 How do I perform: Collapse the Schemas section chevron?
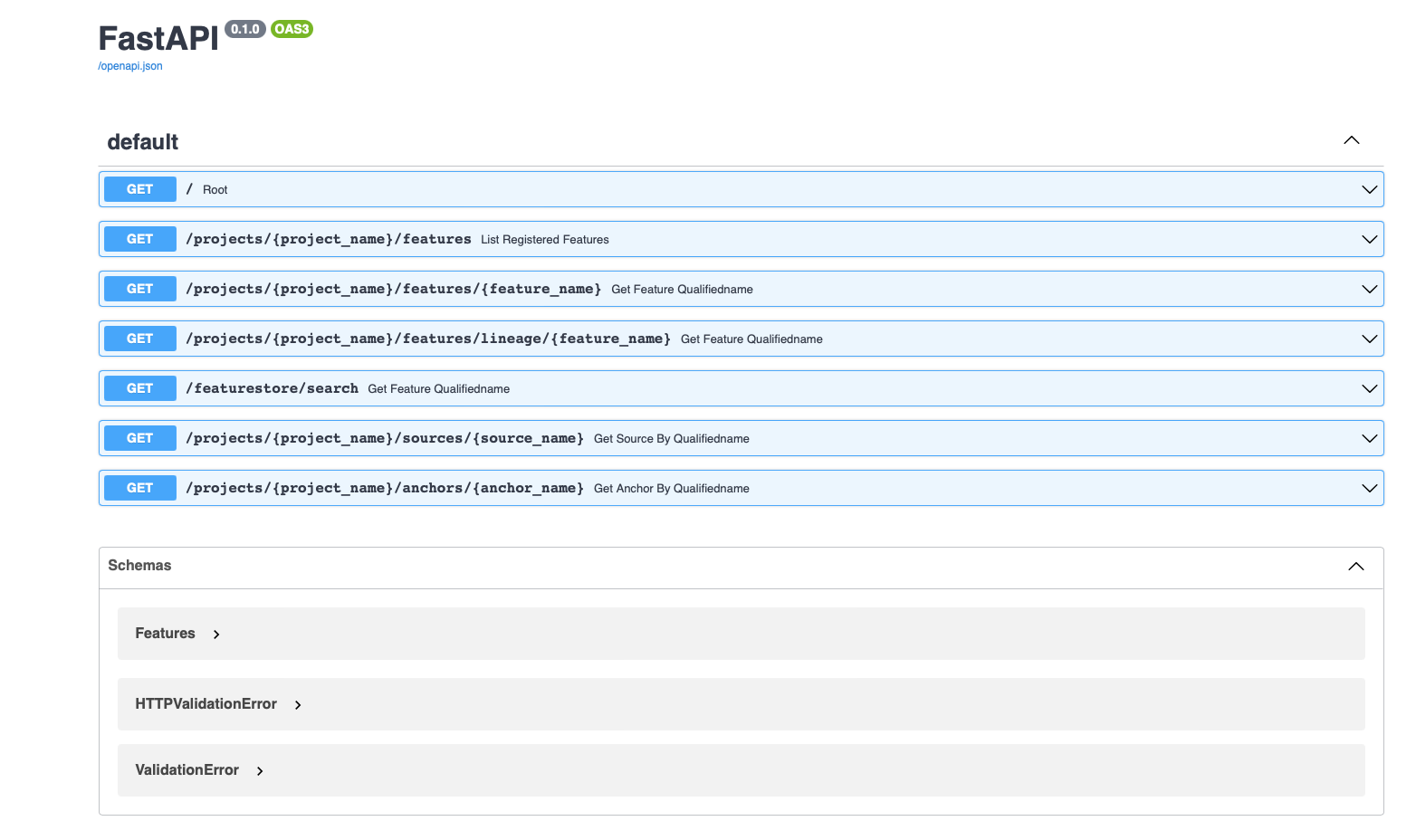click(x=1356, y=566)
